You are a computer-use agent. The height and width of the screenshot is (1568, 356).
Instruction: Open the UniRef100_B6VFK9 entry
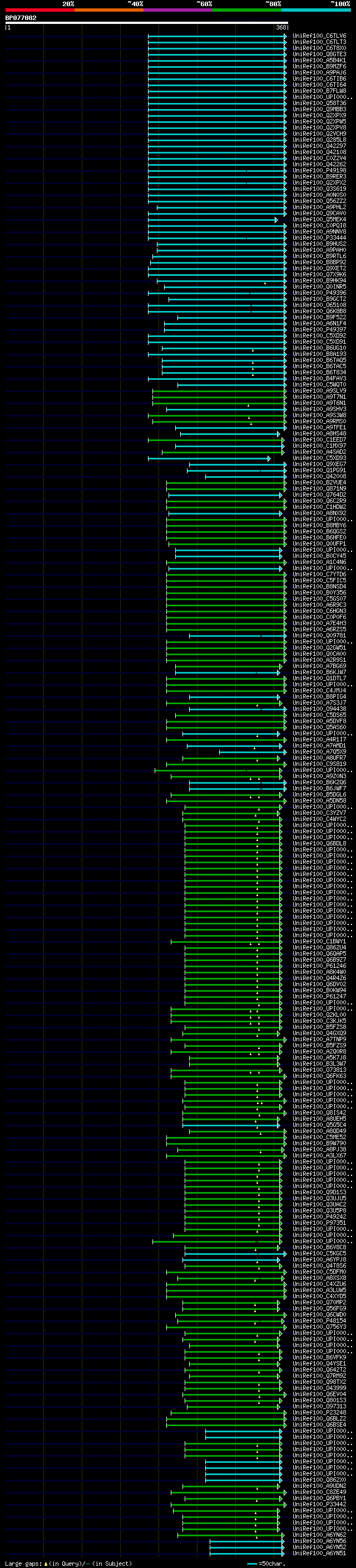(319, 1357)
